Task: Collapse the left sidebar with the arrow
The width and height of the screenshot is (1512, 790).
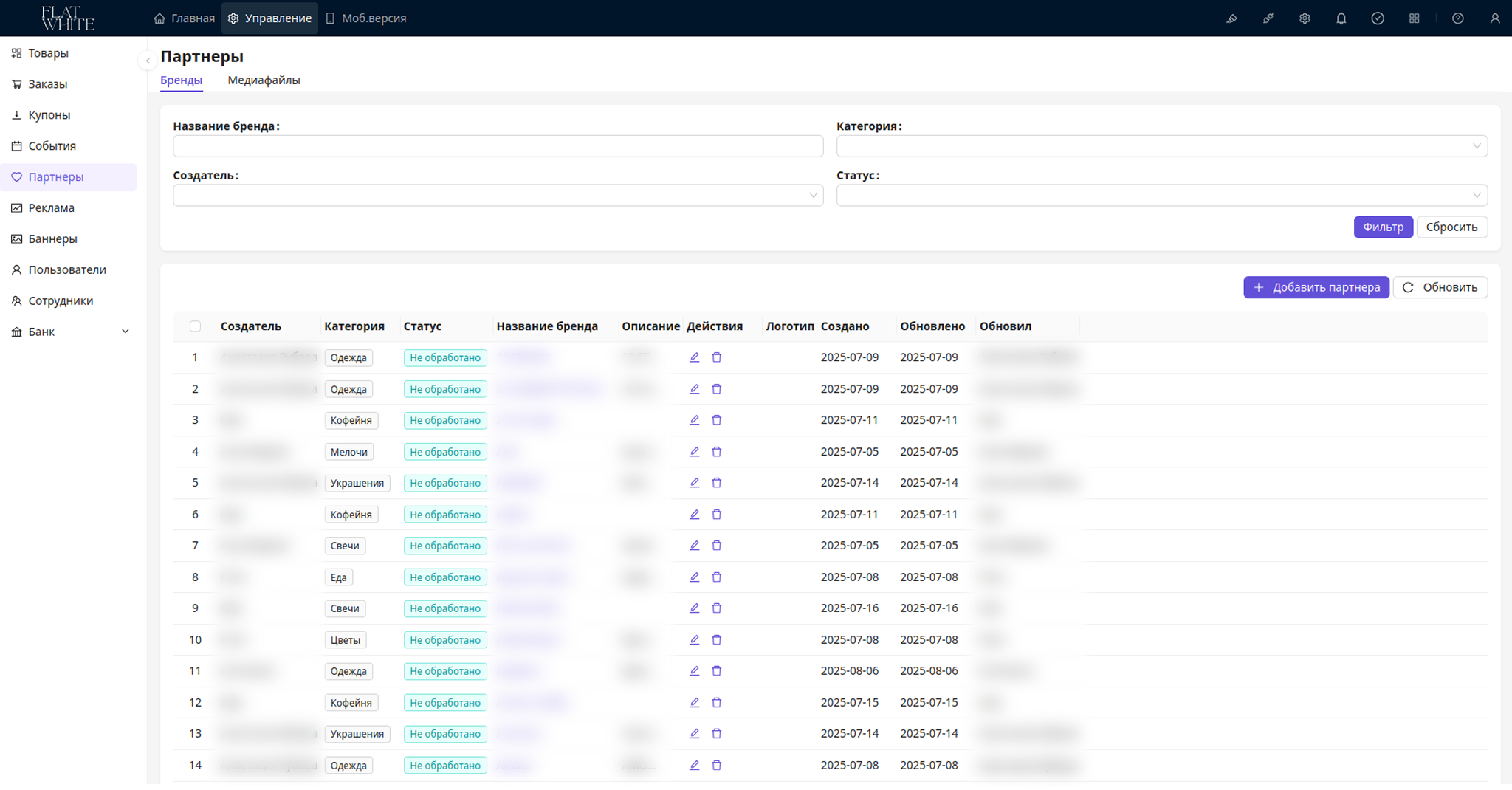Action: coord(148,61)
